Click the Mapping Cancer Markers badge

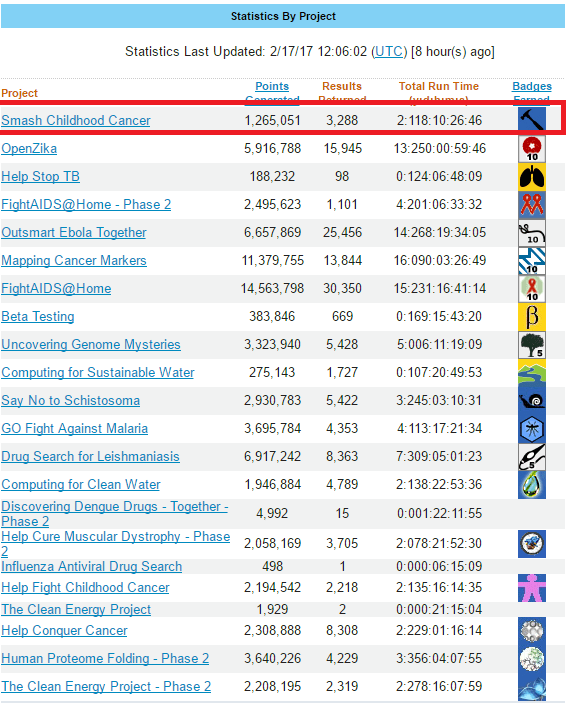point(532,261)
